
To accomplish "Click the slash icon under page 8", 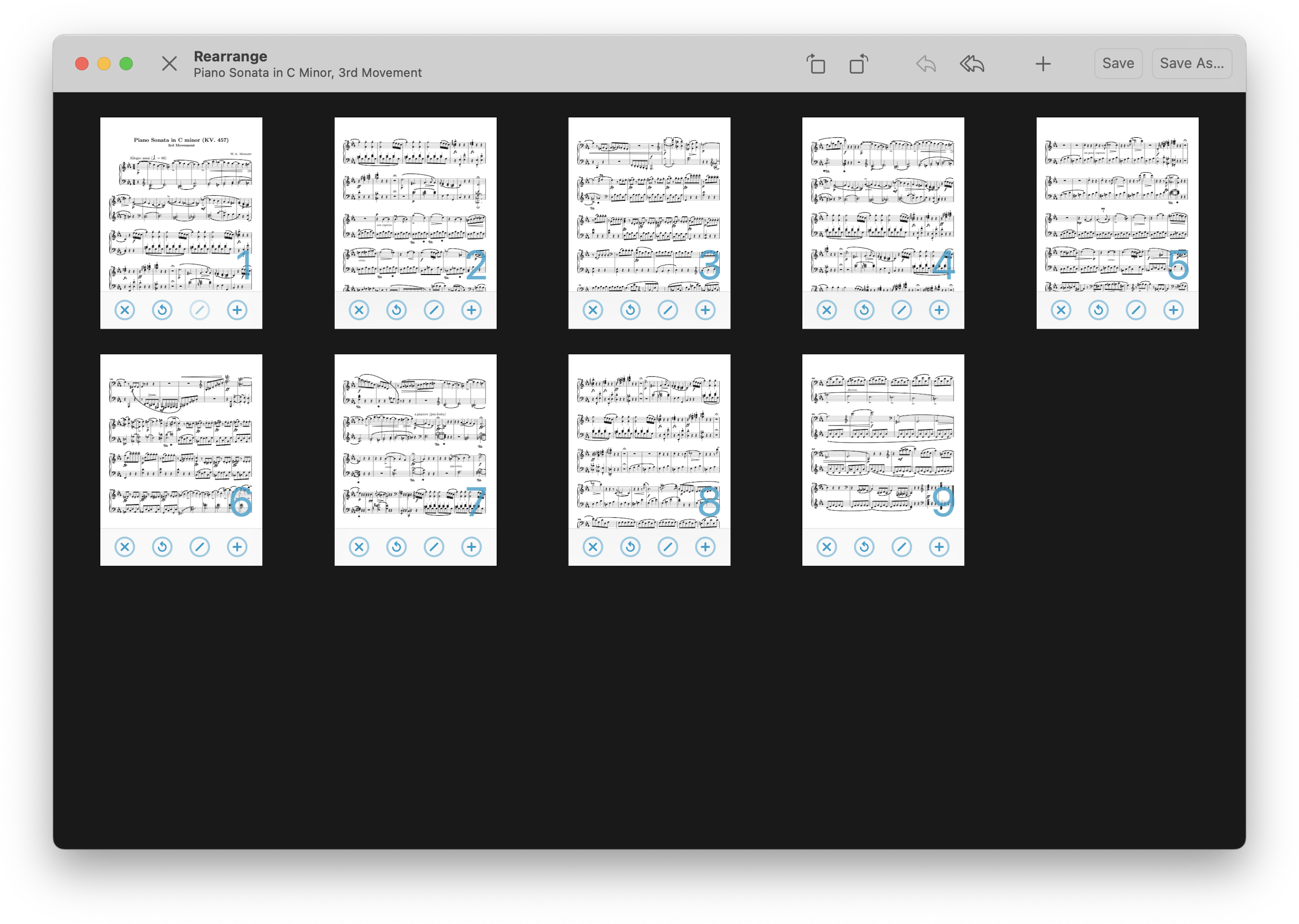I will point(668,547).
